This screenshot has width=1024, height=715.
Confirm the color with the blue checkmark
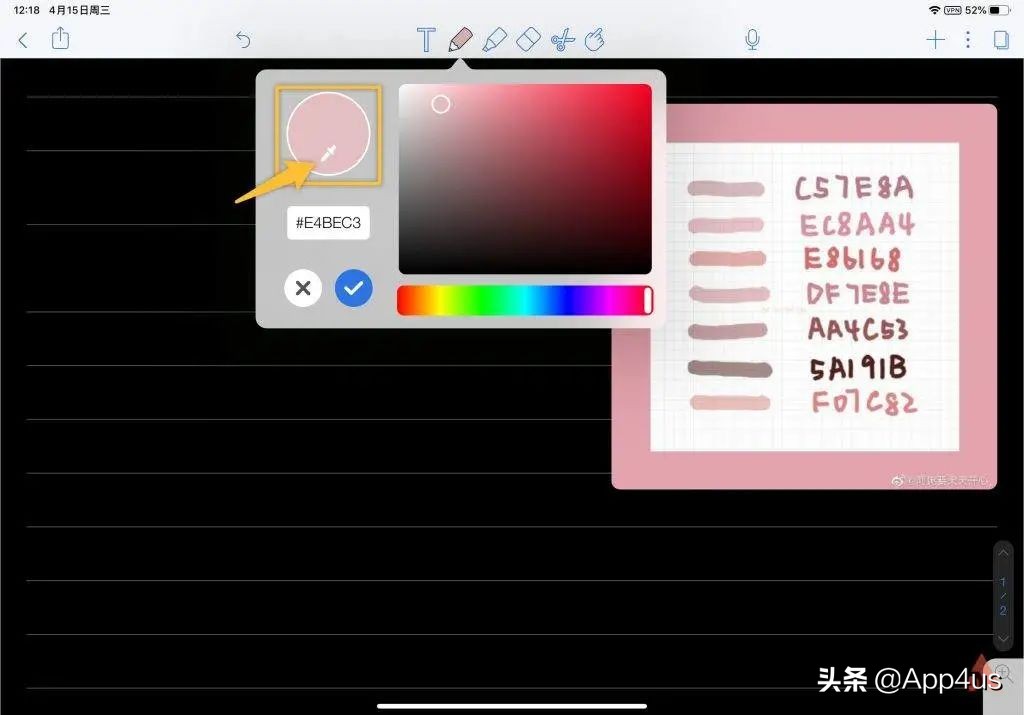pyautogui.click(x=353, y=288)
